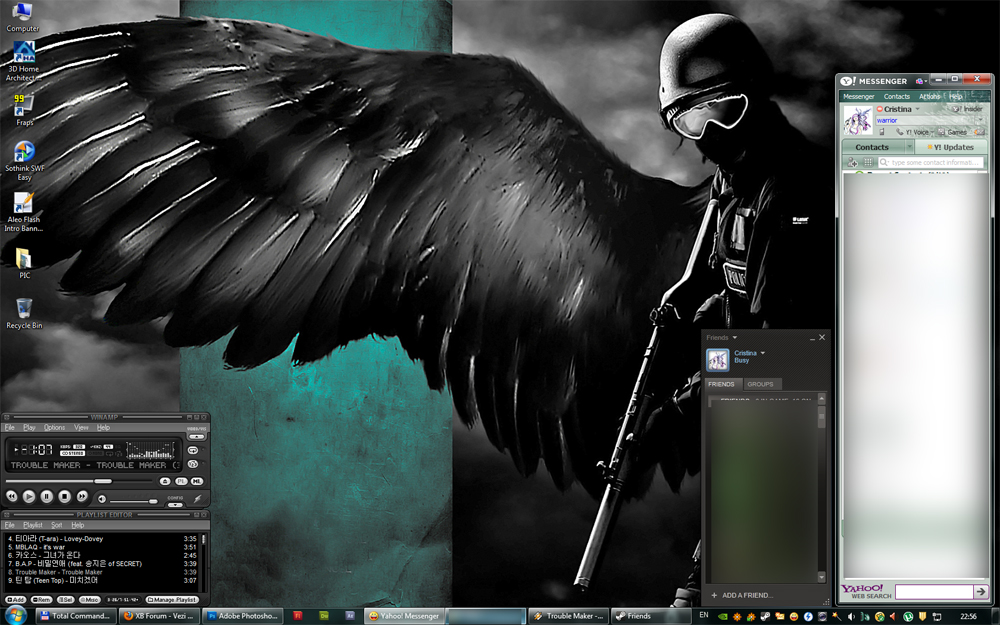
Task: Open the PIC folder on the desktop
Action: coord(24,263)
